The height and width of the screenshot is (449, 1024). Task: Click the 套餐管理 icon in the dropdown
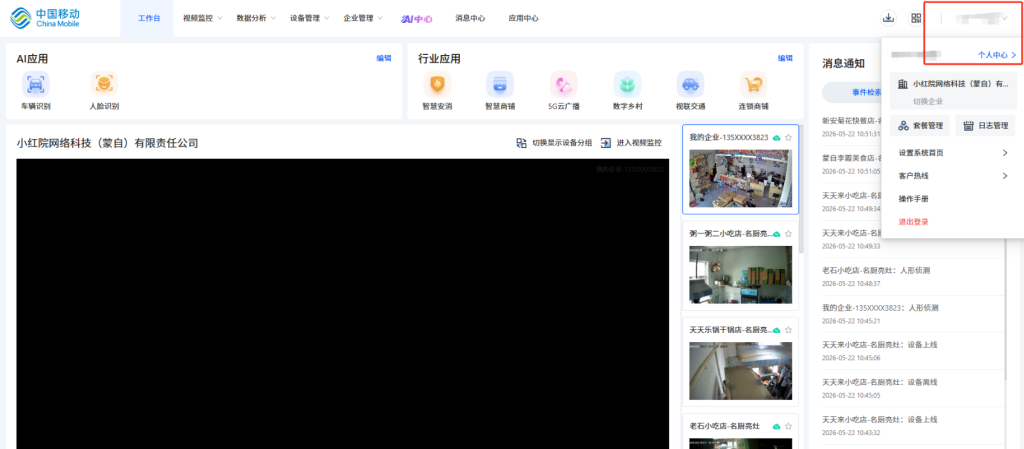click(x=904, y=125)
